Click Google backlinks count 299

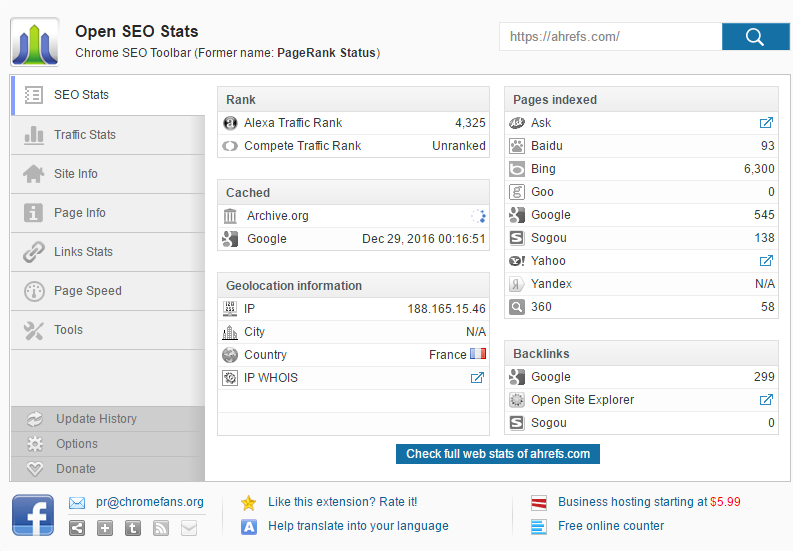pos(764,376)
